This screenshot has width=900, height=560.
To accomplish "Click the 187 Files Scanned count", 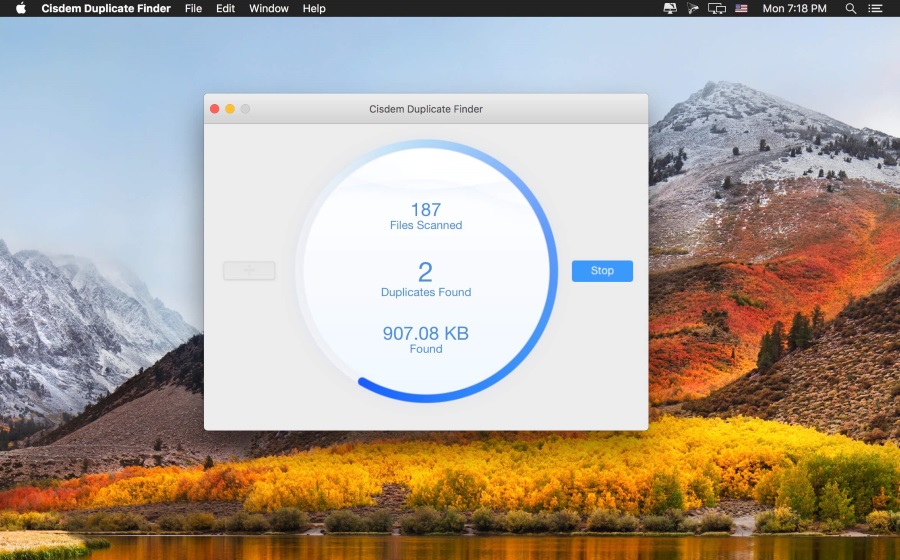I will click(x=426, y=216).
